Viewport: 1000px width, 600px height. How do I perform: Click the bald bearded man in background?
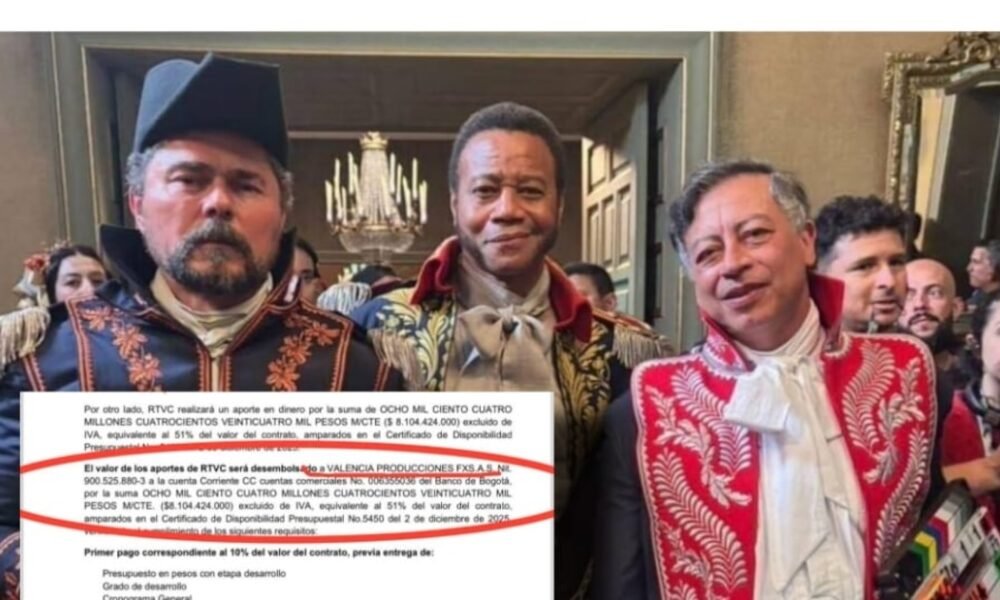931,300
